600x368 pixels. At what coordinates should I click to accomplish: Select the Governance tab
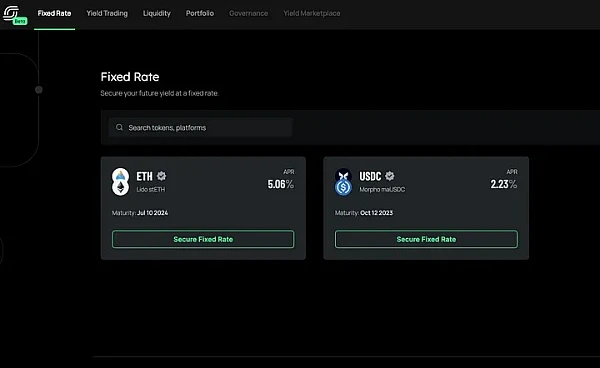[248, 13]
